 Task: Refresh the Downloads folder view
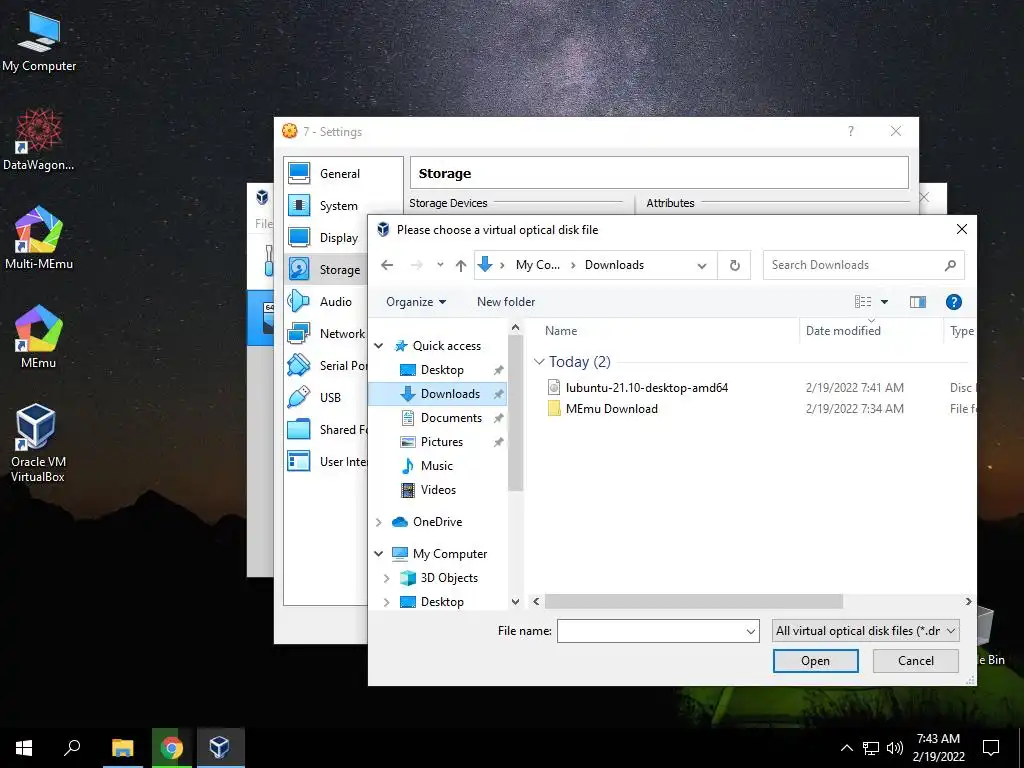pyautogui.click(x=735, y=265)
